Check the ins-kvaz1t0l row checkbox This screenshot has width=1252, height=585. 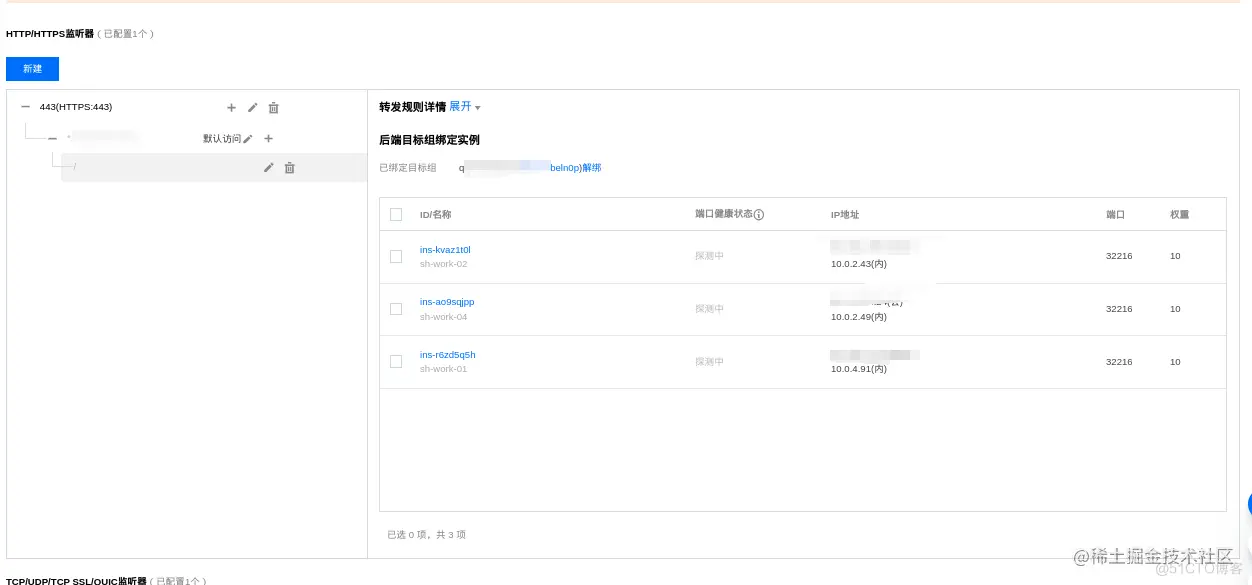click(396, 256)
